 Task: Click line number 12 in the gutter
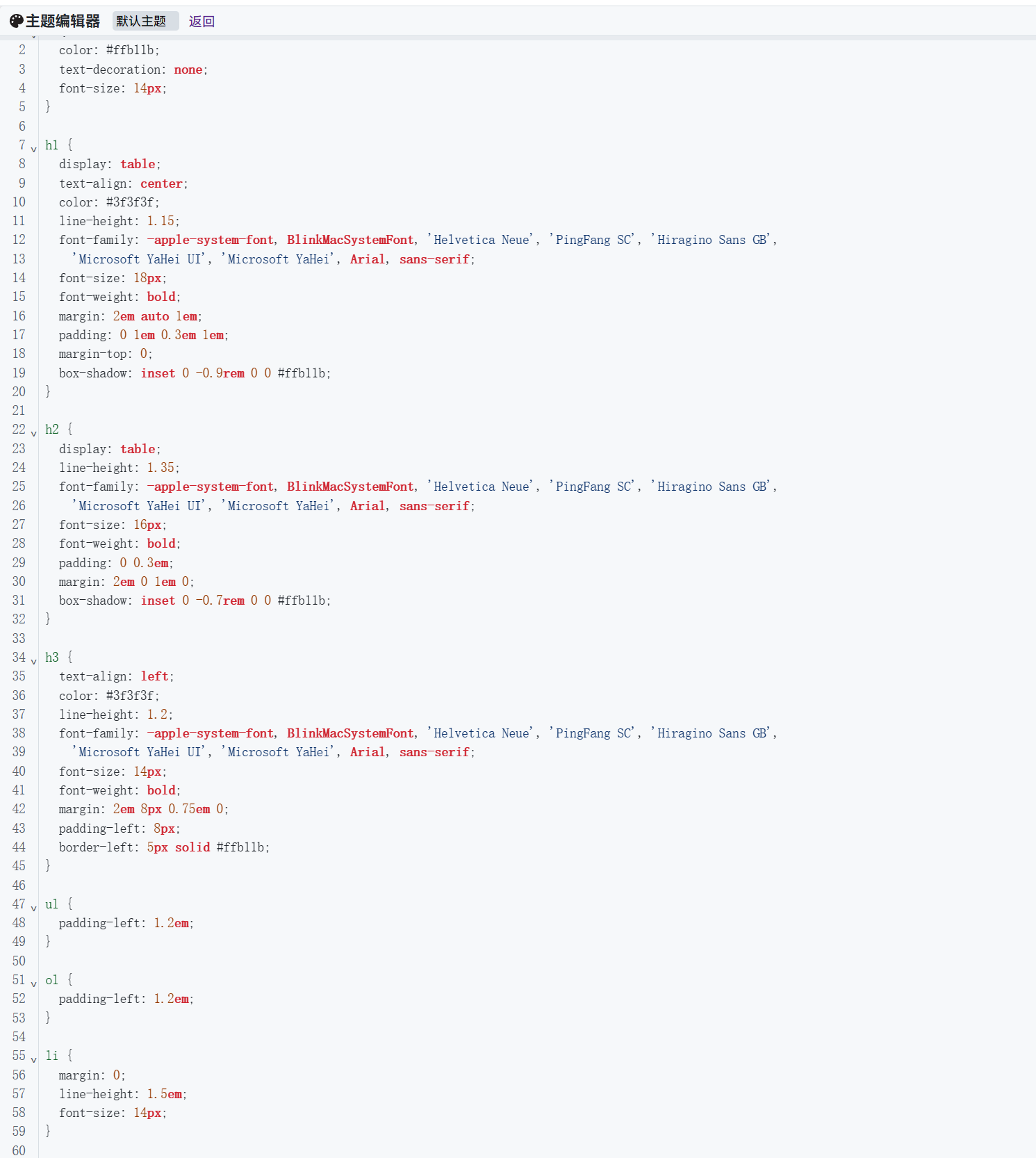click(x=19, y=240)
